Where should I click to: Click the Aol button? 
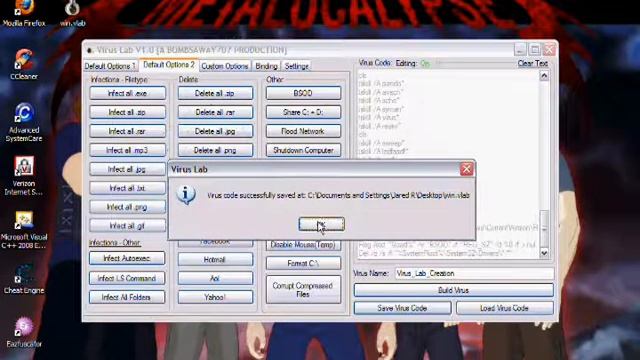coord(215,278)
